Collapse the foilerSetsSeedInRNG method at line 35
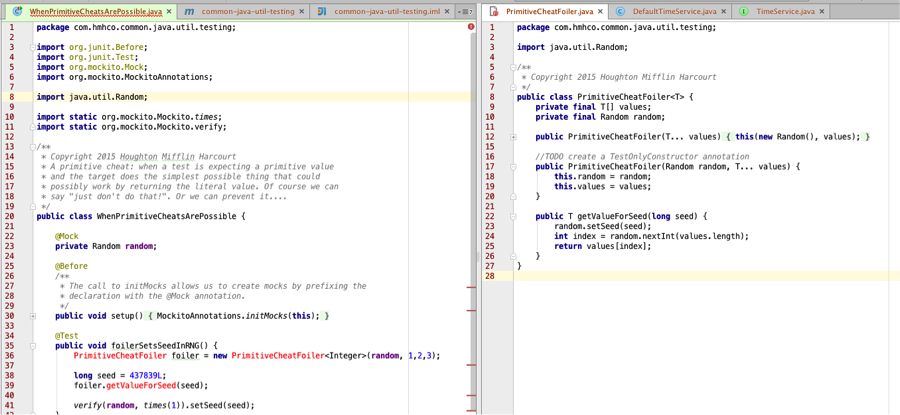900x415 pixels. [33, 346]
